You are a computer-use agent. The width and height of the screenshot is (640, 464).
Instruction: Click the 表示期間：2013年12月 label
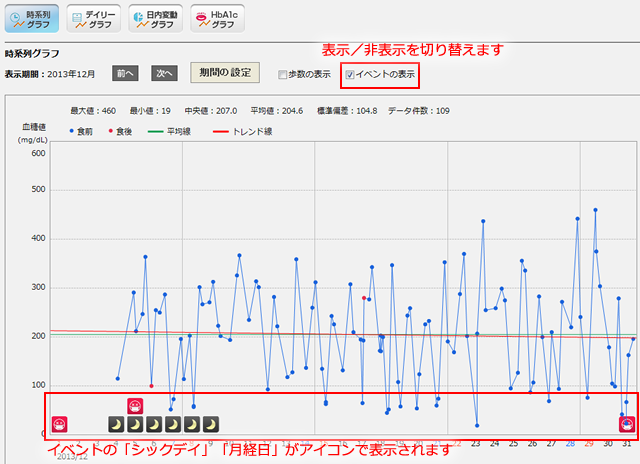(50, 74)
